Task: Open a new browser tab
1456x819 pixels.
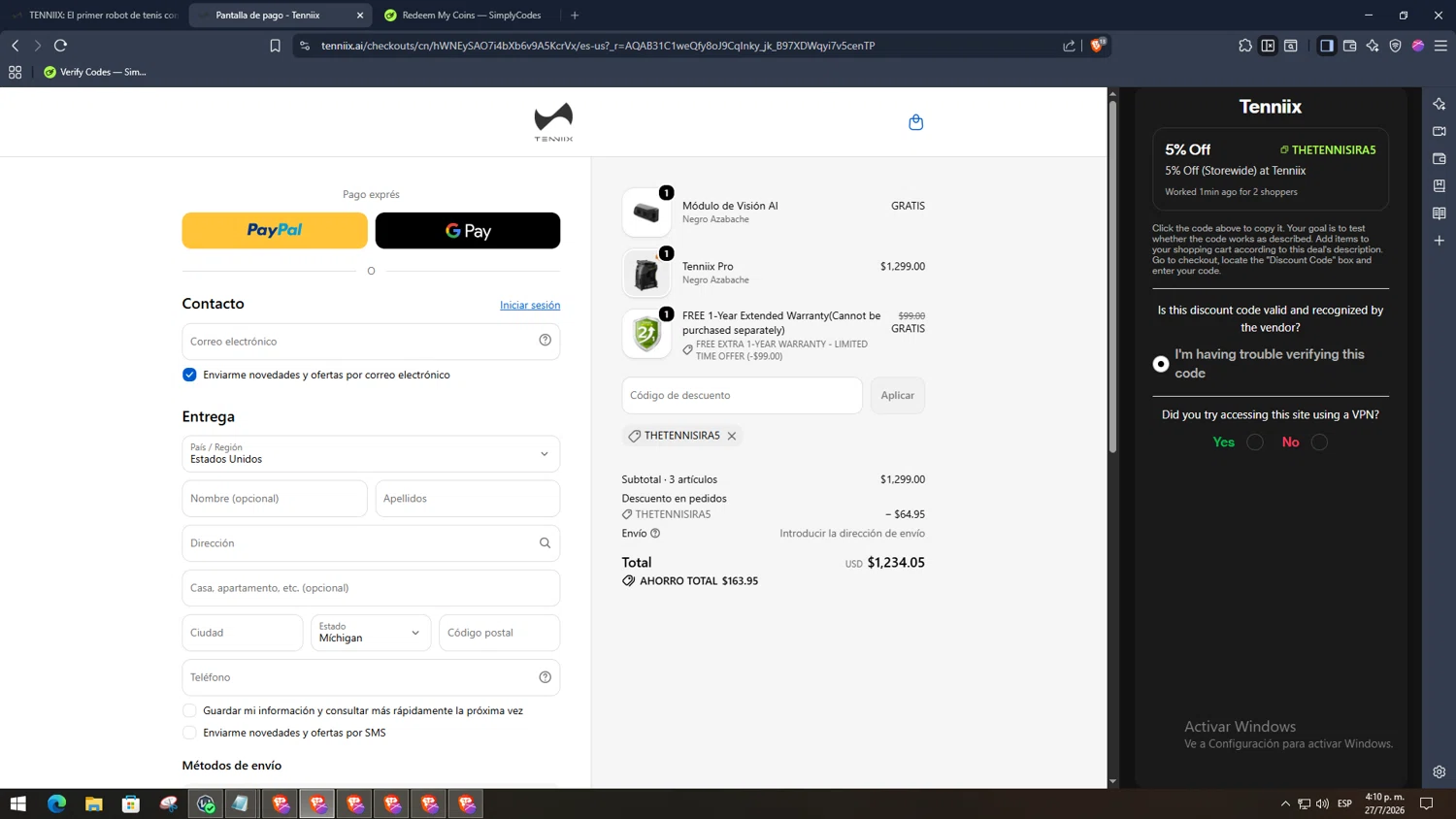Action: point(575,16)
